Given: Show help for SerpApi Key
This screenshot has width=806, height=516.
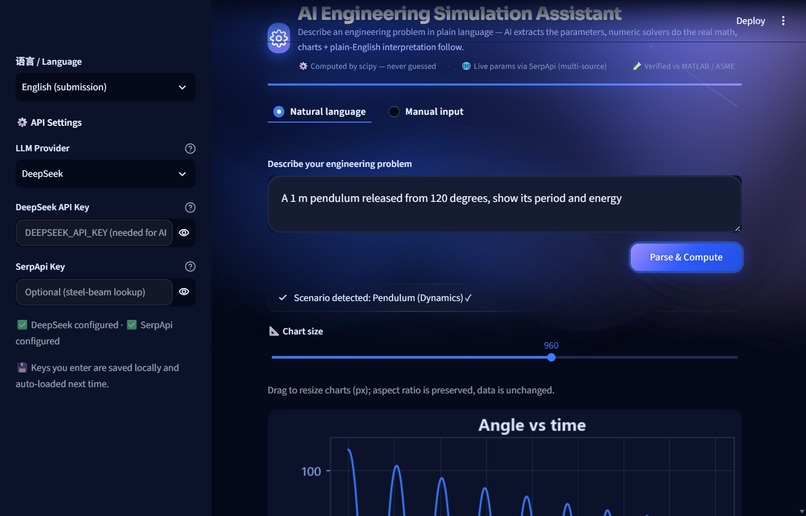Looking at the screenshot, I should pos(190,267).
